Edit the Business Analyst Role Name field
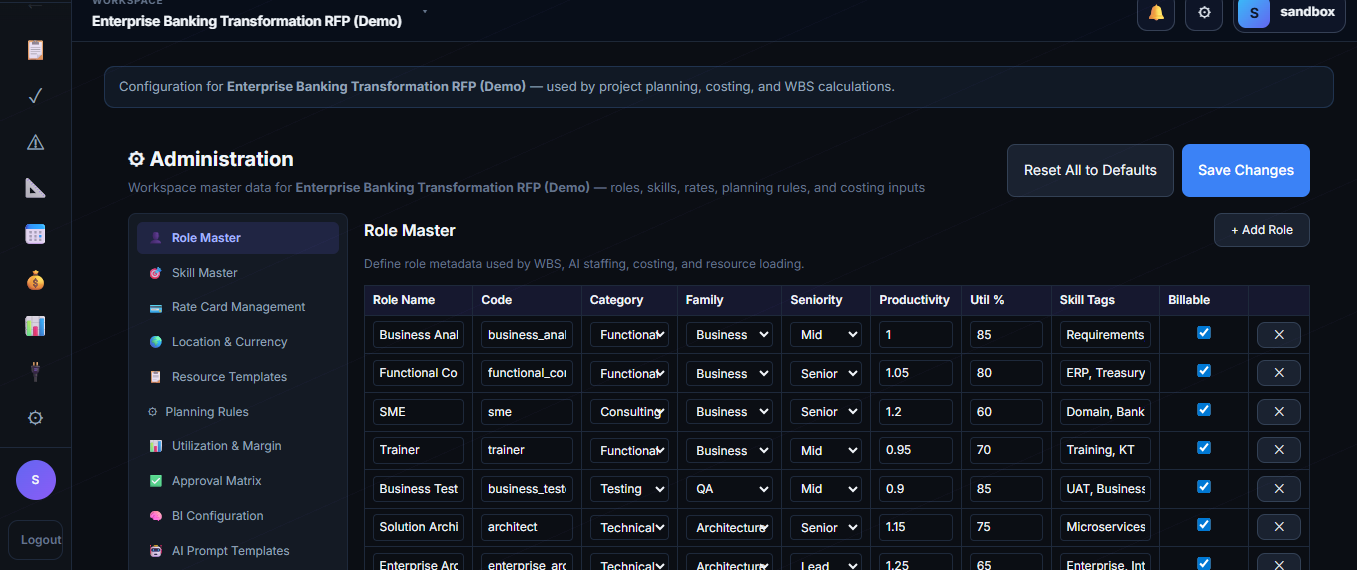This screenshot has height=570, width=1357. point(418,335)
